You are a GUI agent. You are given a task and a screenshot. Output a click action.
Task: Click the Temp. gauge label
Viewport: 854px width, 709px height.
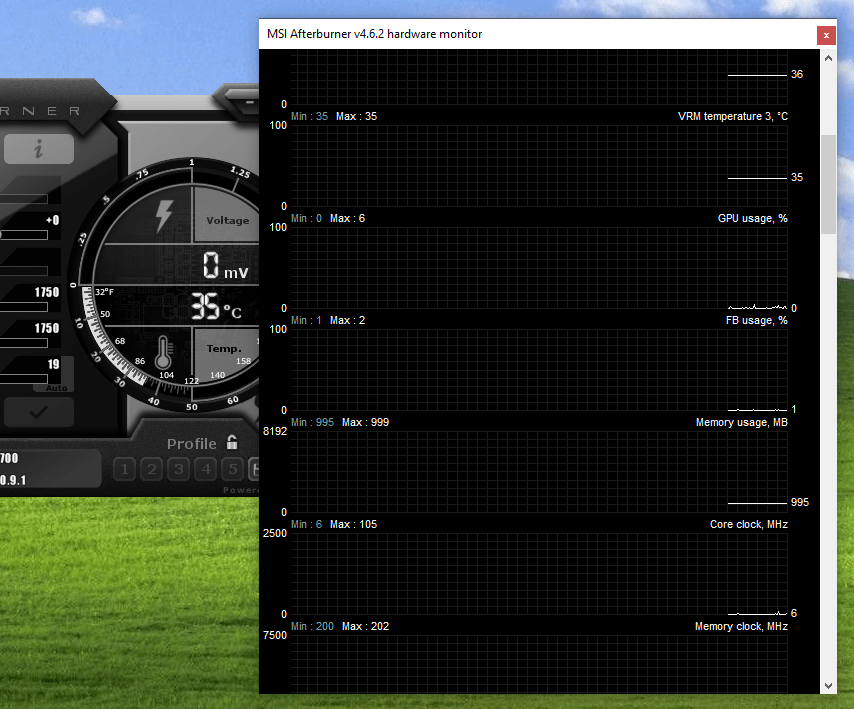[x=224, y=349]
